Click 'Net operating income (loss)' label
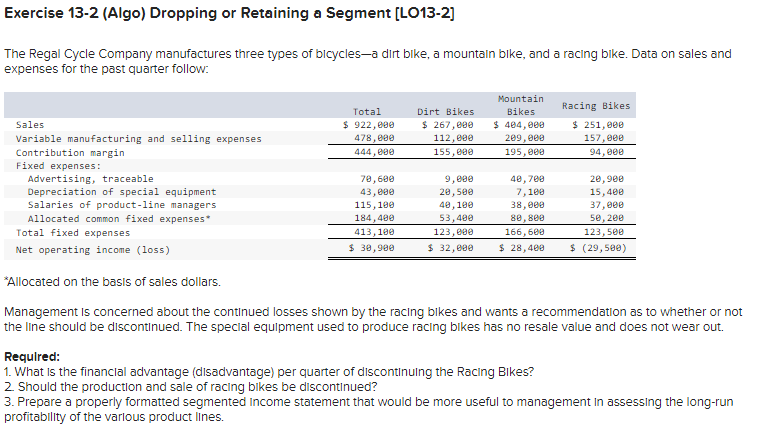The image size is (769, 437). [93, 250]
